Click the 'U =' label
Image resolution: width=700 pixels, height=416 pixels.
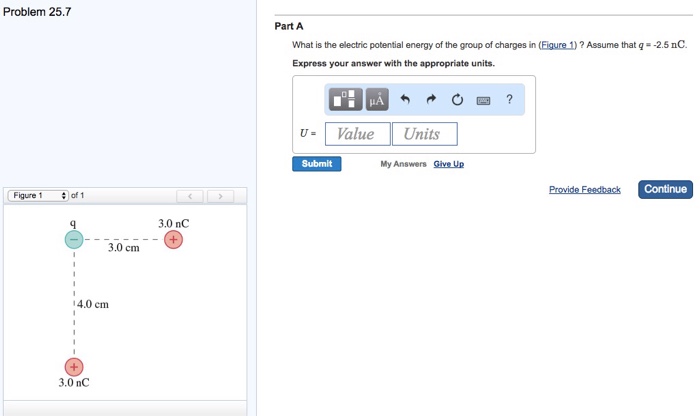tap(308, 133)
